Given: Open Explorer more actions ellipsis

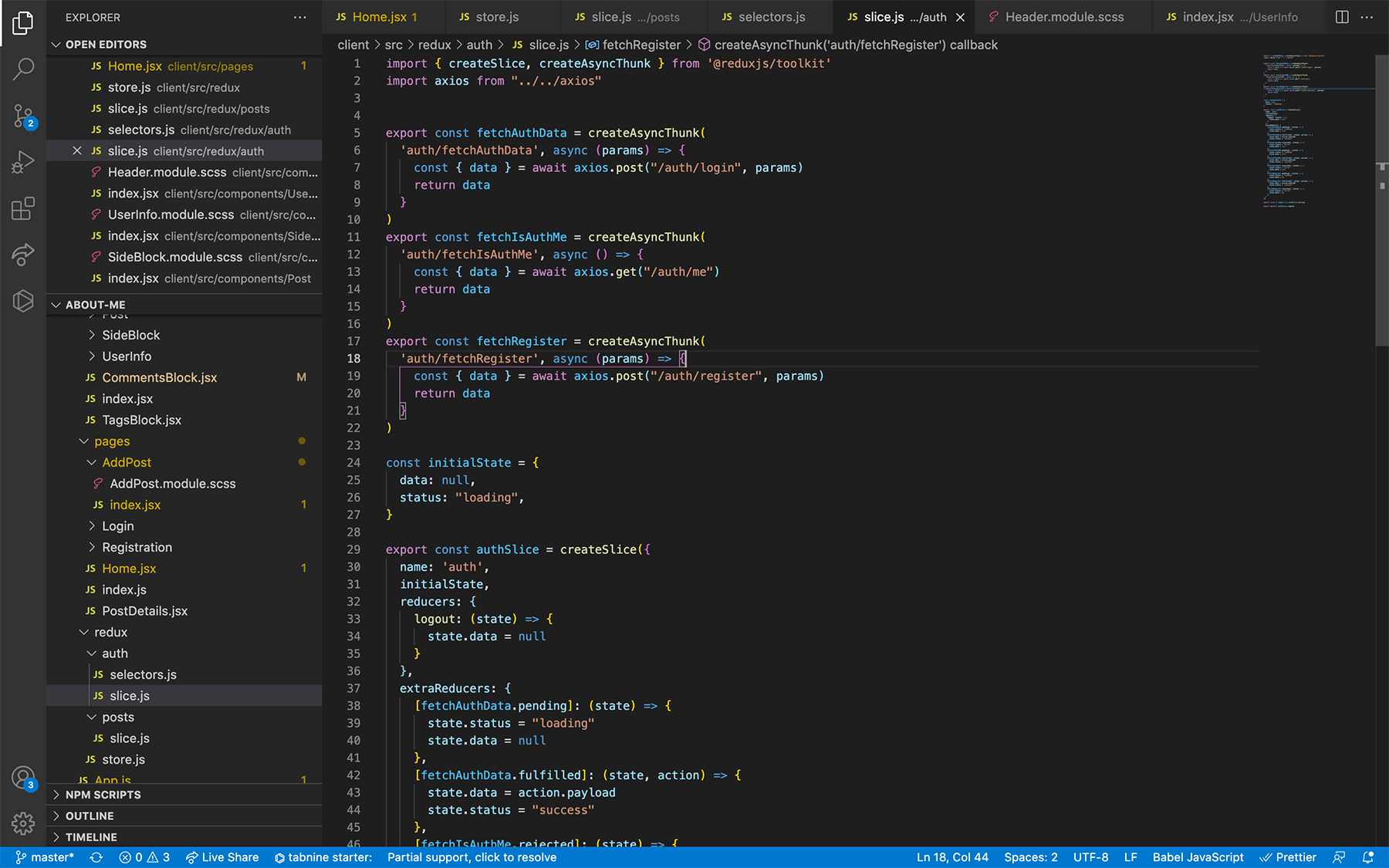Looking at the screenshot, I should pyautogui.click(x=300, y=17).
